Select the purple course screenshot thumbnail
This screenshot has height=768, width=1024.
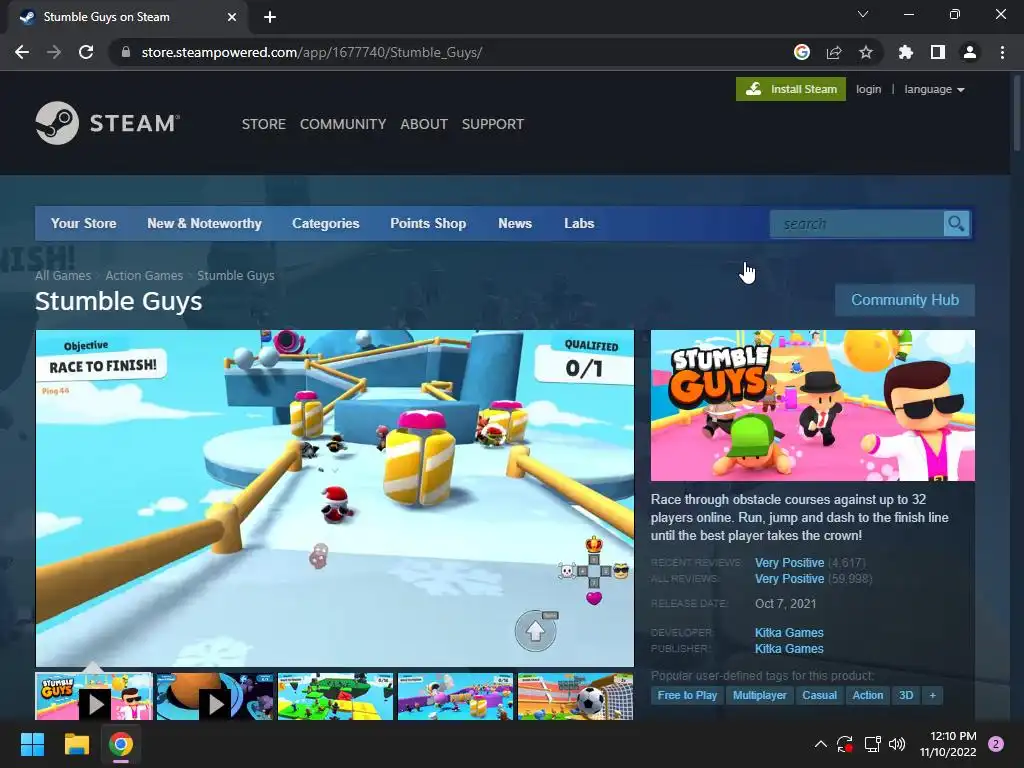click(455, 697)
